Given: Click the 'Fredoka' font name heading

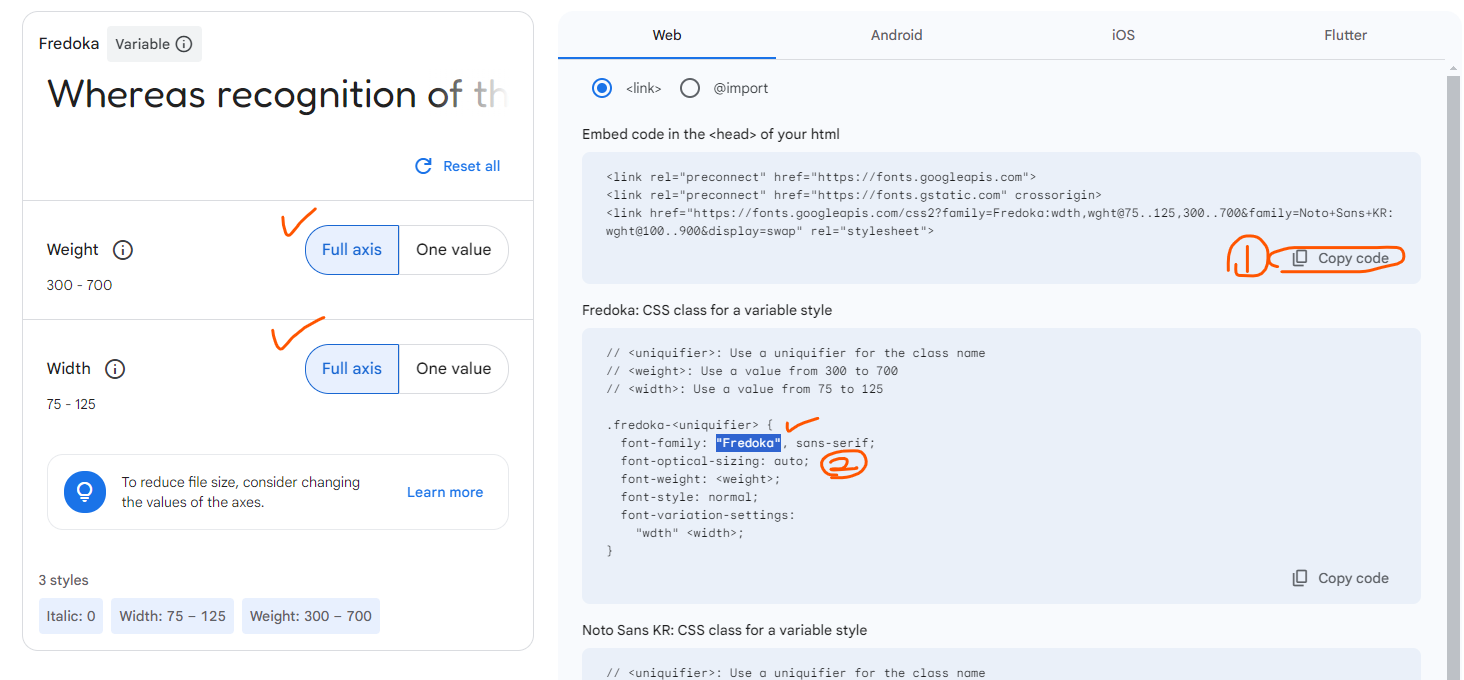Looking at the screenshot, I should point(69,44).
